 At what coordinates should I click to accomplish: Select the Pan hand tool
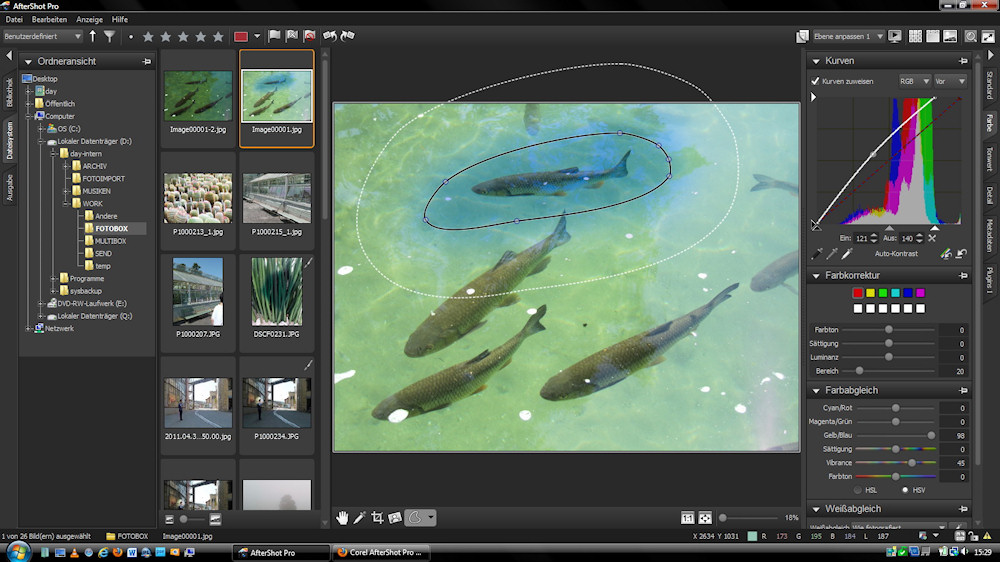point(342,517)
